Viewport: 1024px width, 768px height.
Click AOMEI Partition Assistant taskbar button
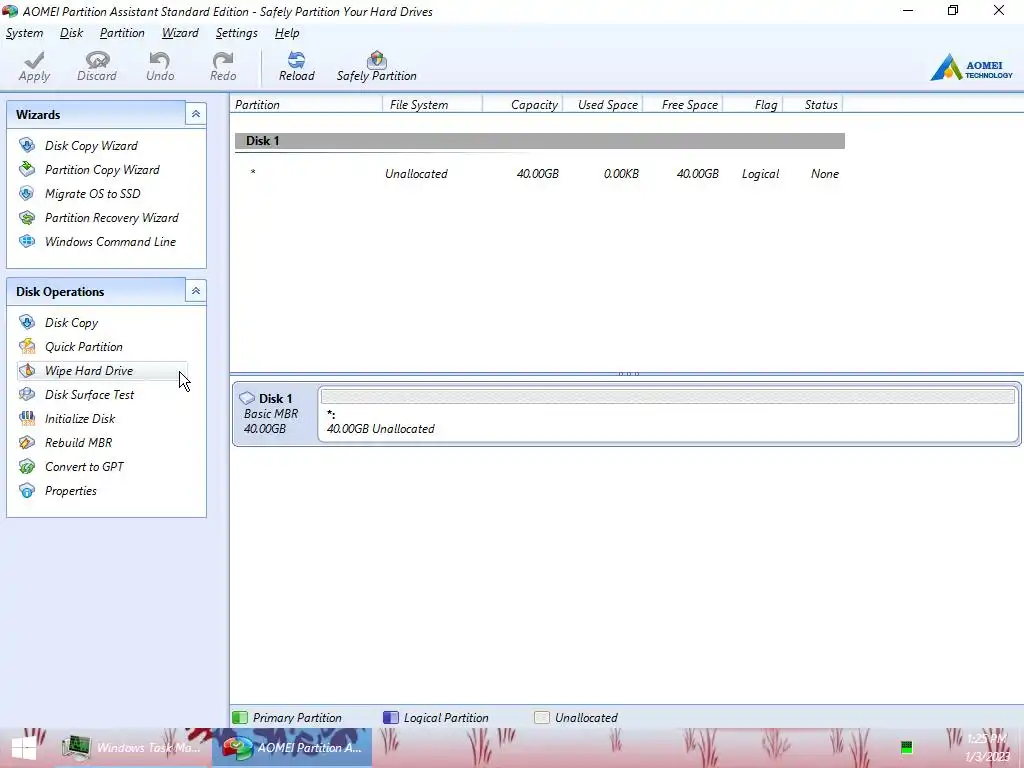(x=292, y=748)
